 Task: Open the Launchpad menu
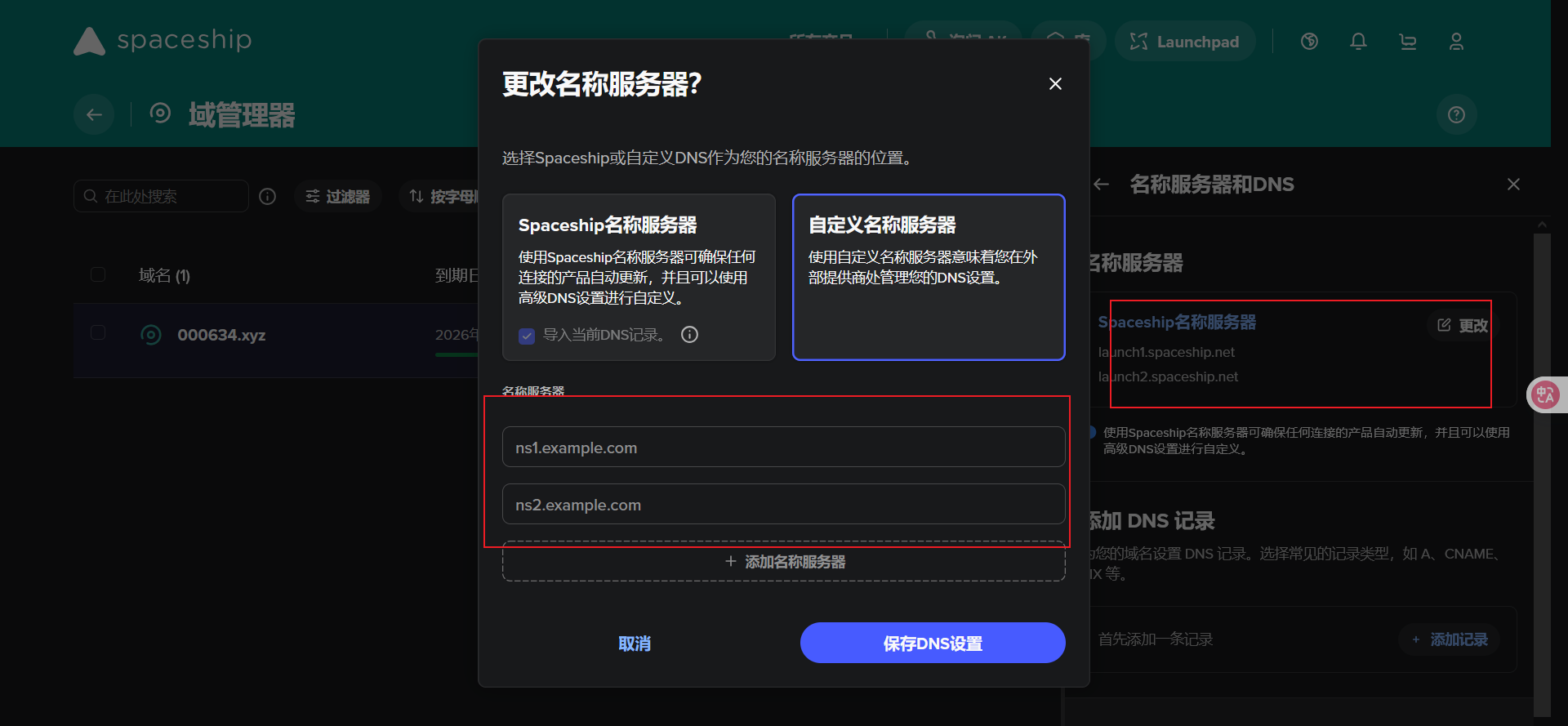[1184, 42]
